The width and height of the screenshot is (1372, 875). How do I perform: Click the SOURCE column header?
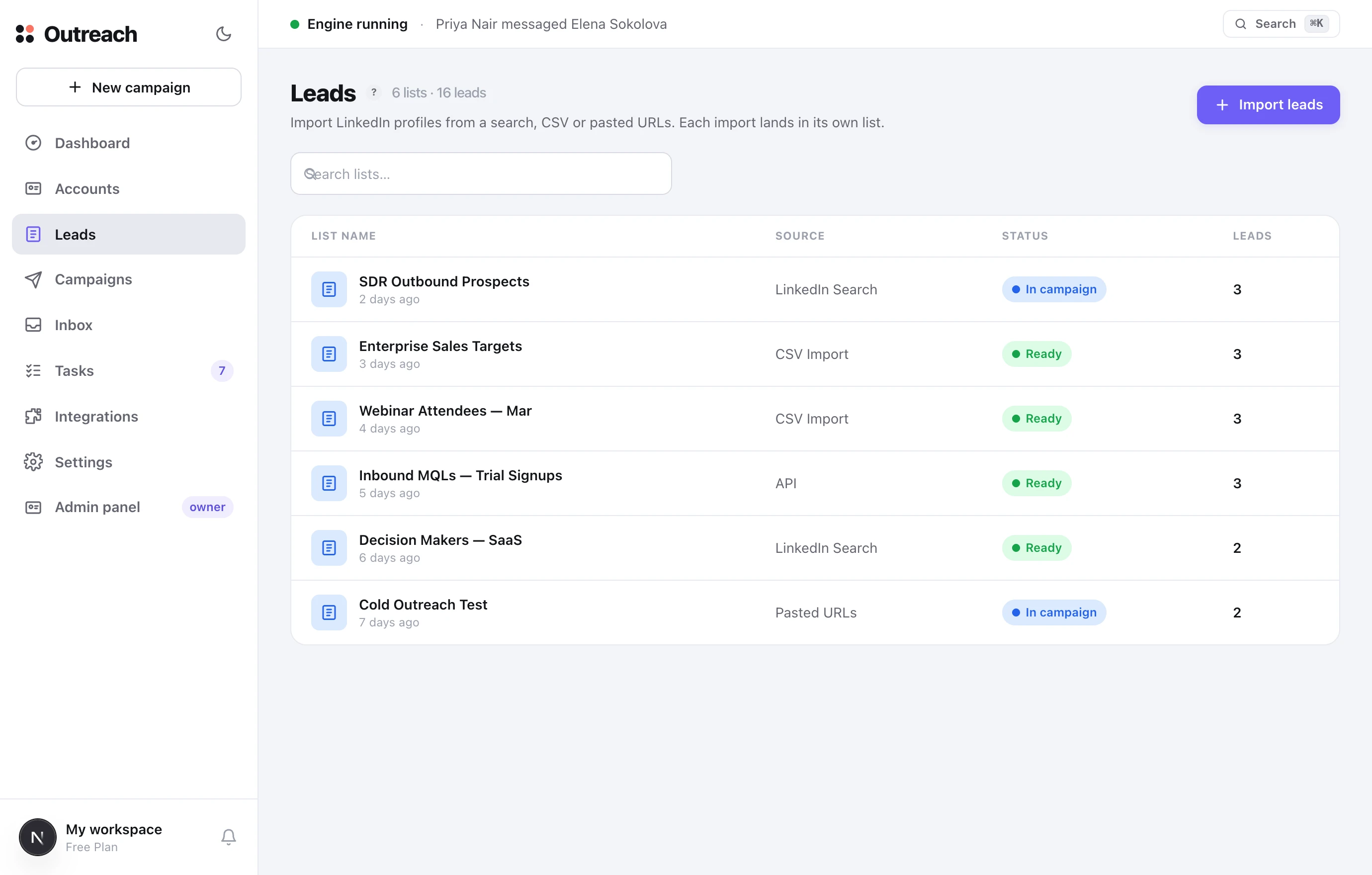tap(800, 236)
